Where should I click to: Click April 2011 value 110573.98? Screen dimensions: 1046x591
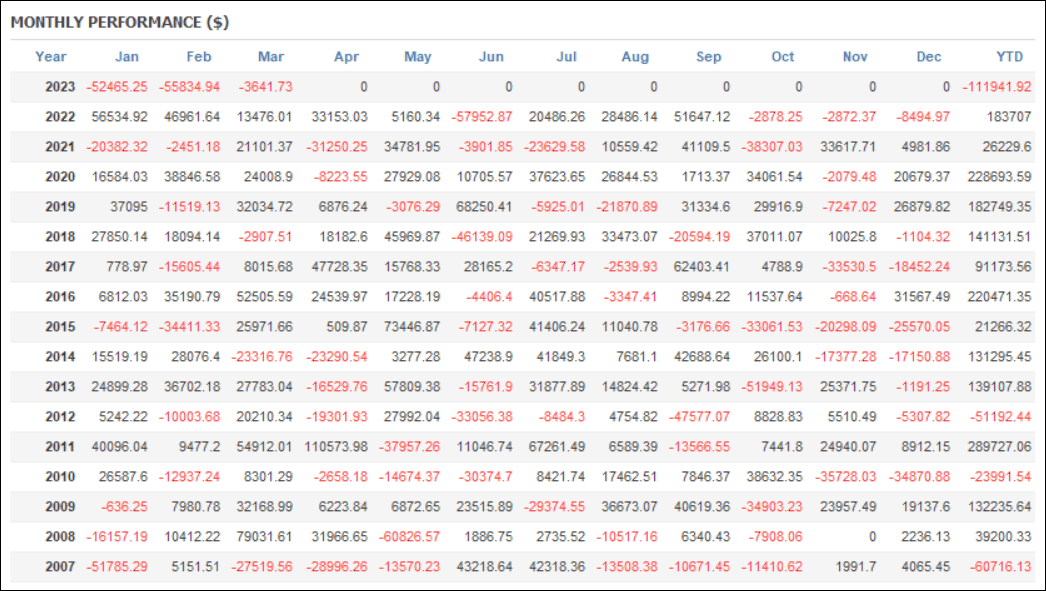[x=336, y=447]
